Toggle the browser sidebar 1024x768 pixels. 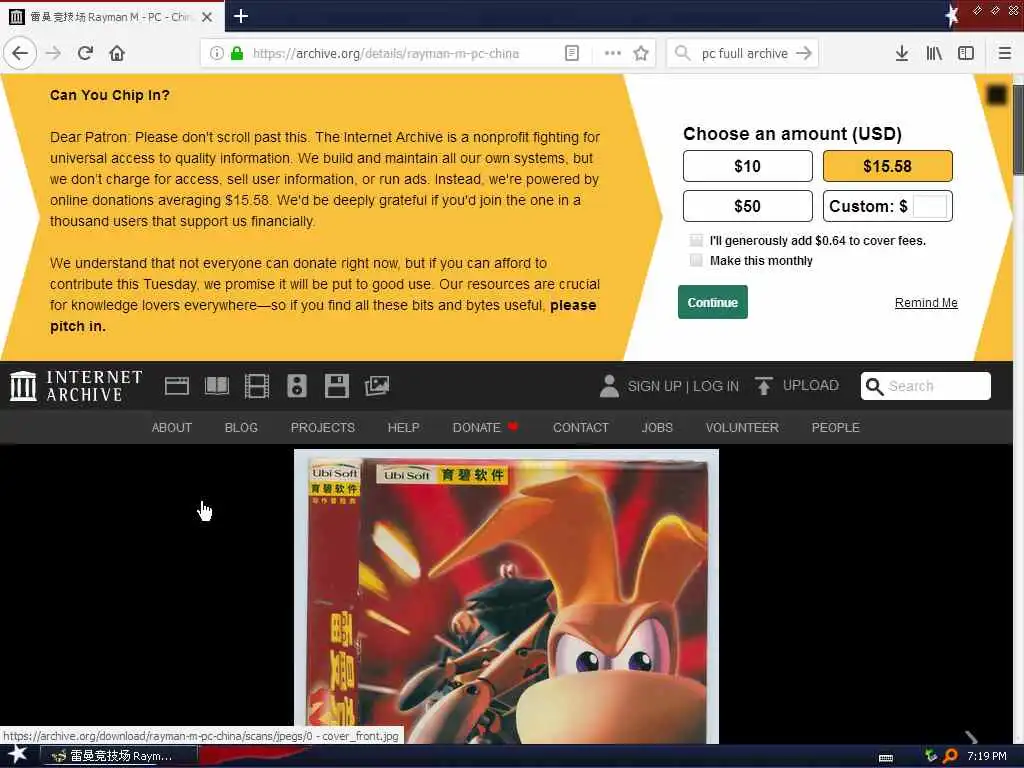966,53
